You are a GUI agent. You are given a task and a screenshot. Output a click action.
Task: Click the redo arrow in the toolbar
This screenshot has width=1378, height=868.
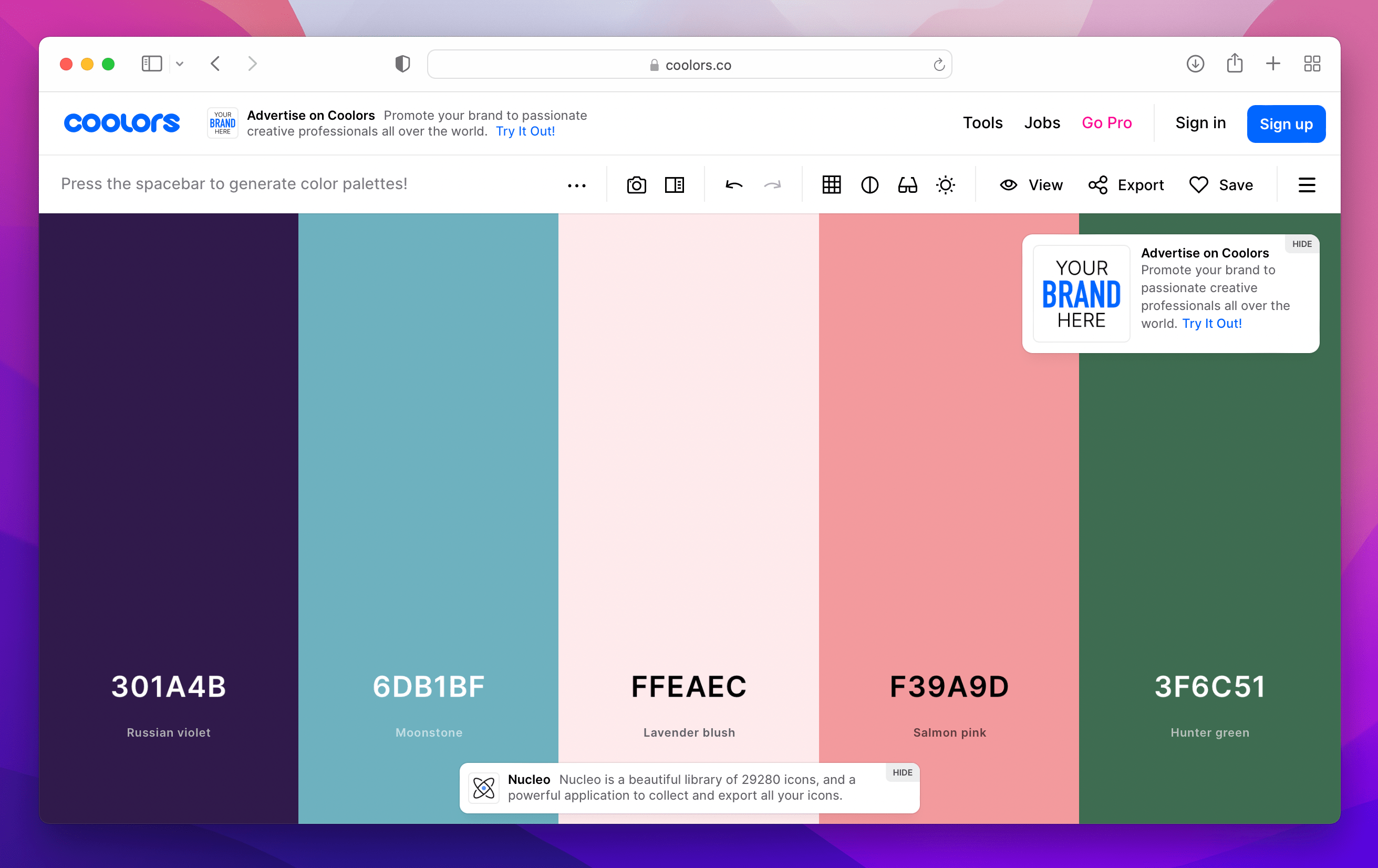coord(773,184)
